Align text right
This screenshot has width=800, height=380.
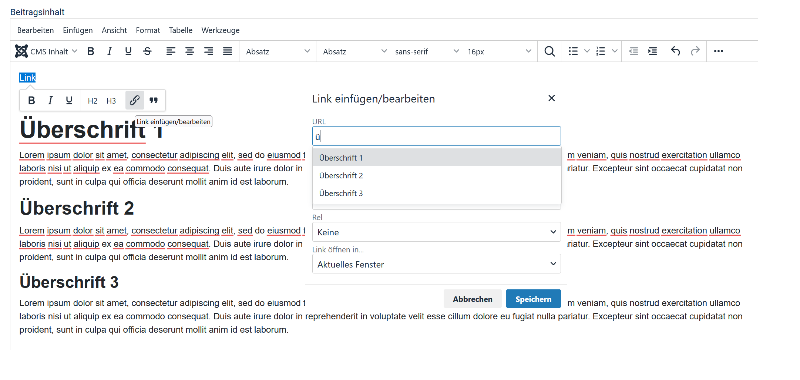tap(209, 51)
